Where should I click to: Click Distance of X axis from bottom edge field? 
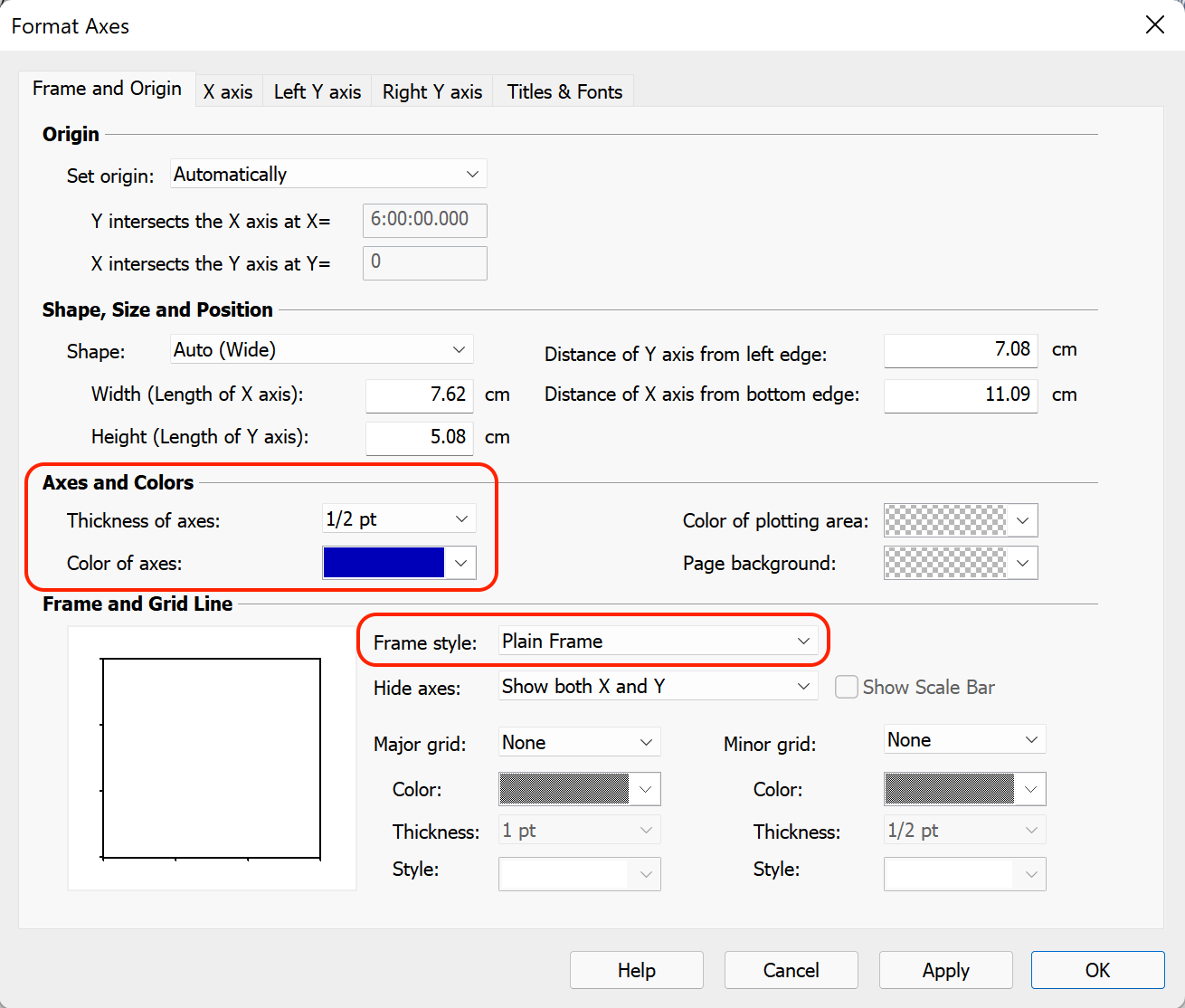(x=961, y=395)
